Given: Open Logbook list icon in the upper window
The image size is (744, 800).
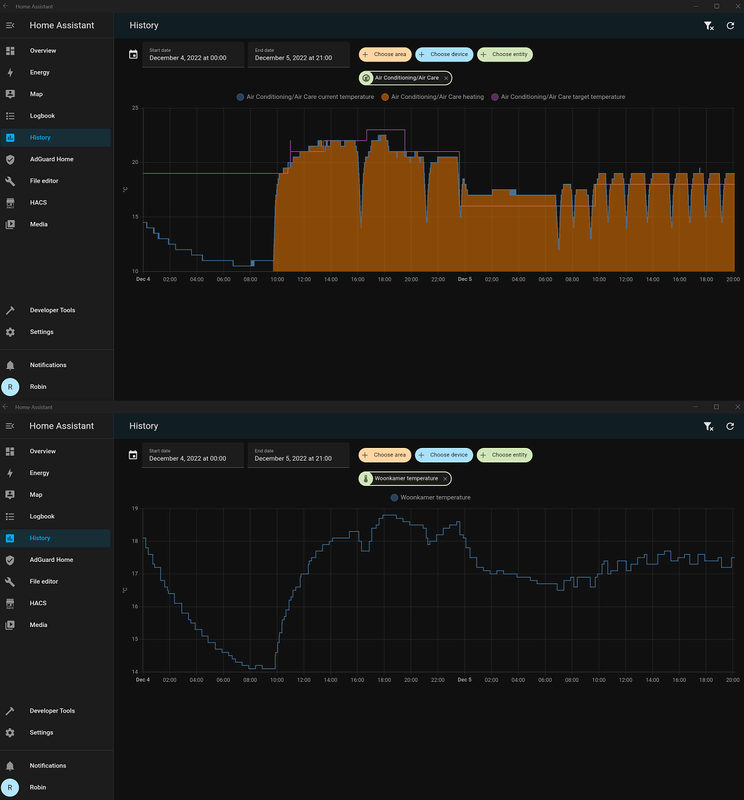Looking at the screenshot, I should tap(10, 116).
